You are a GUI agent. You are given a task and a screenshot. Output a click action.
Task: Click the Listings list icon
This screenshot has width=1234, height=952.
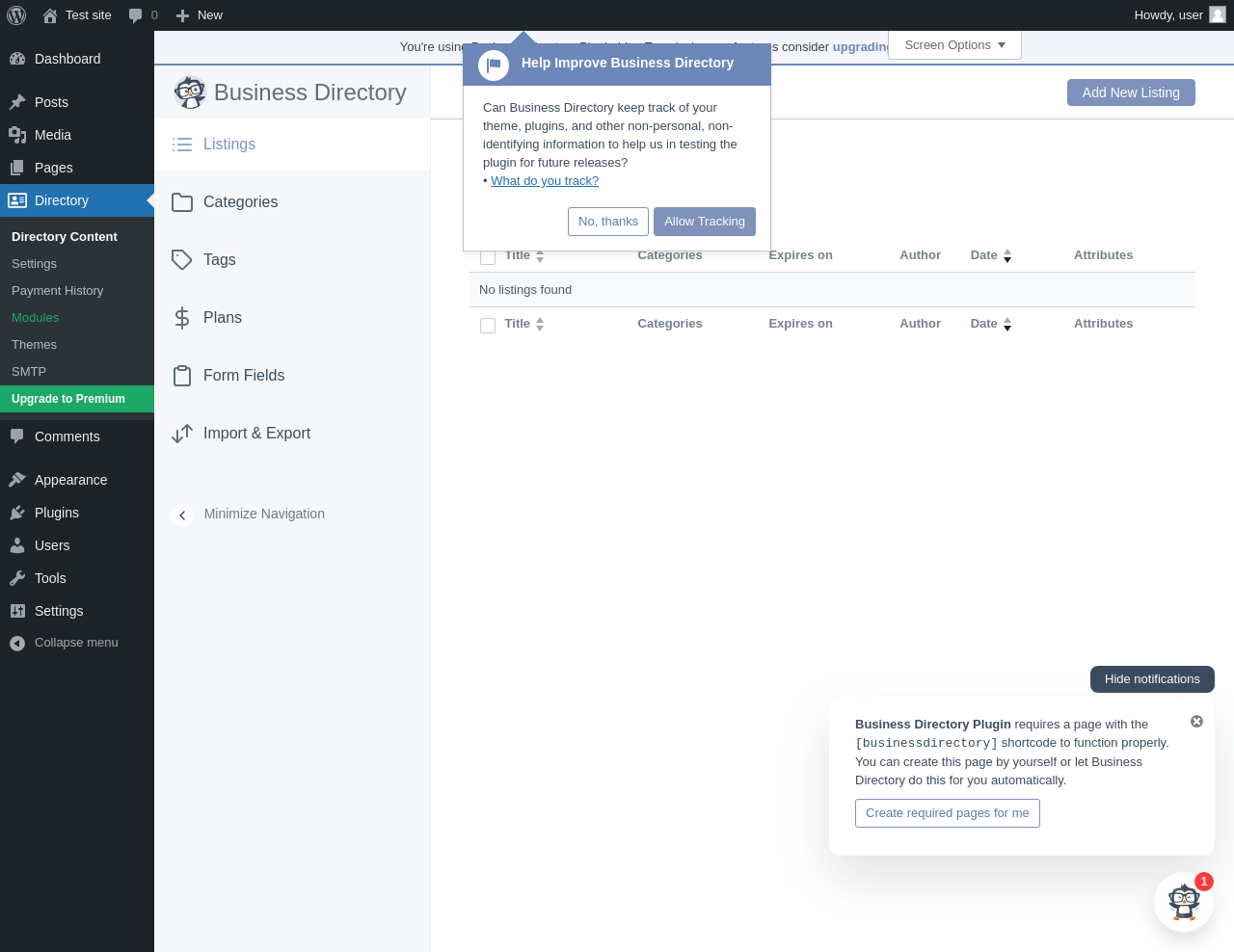click(182, 145)
